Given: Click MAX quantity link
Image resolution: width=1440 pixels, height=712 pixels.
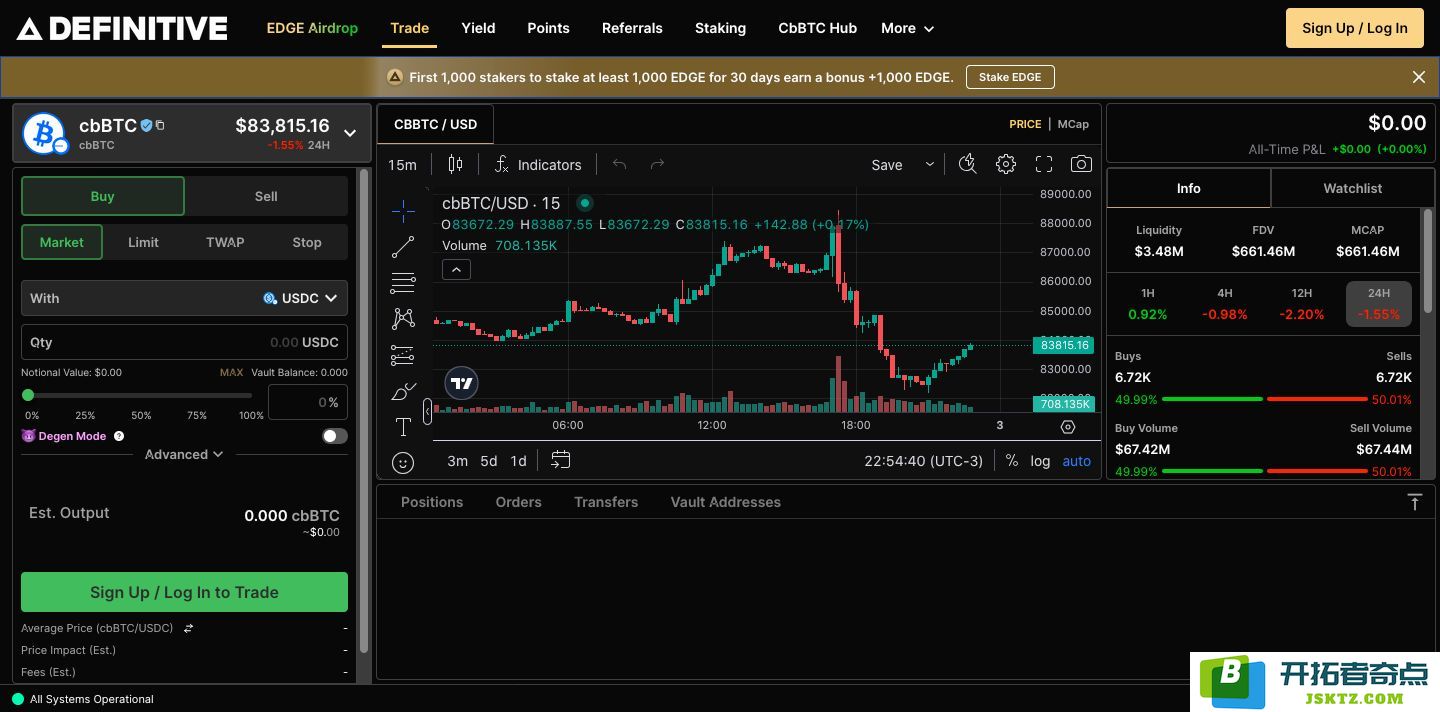Looking at the screenshot, I should (x=231, y=372).
